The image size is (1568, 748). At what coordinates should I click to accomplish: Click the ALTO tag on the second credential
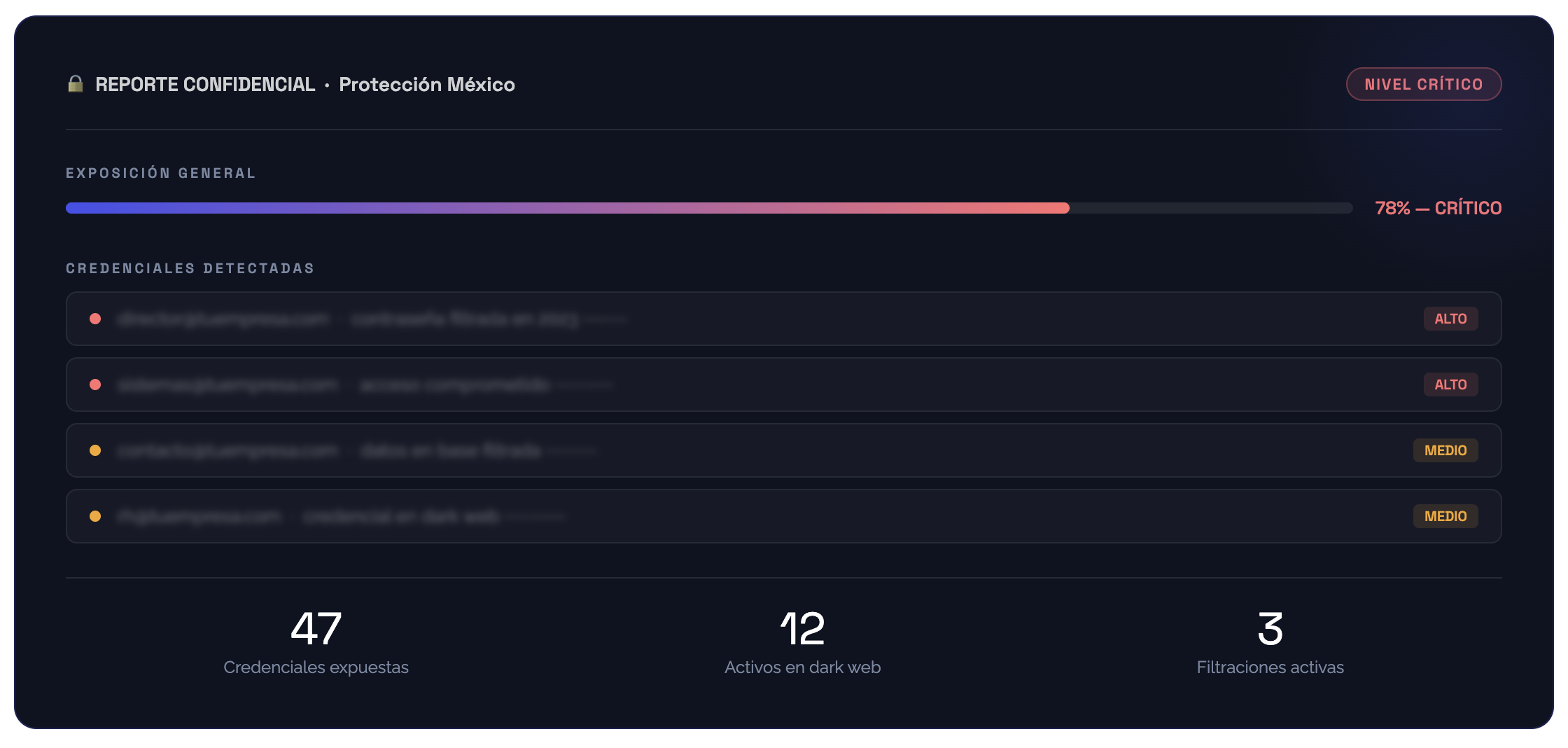click(1450, 385)
